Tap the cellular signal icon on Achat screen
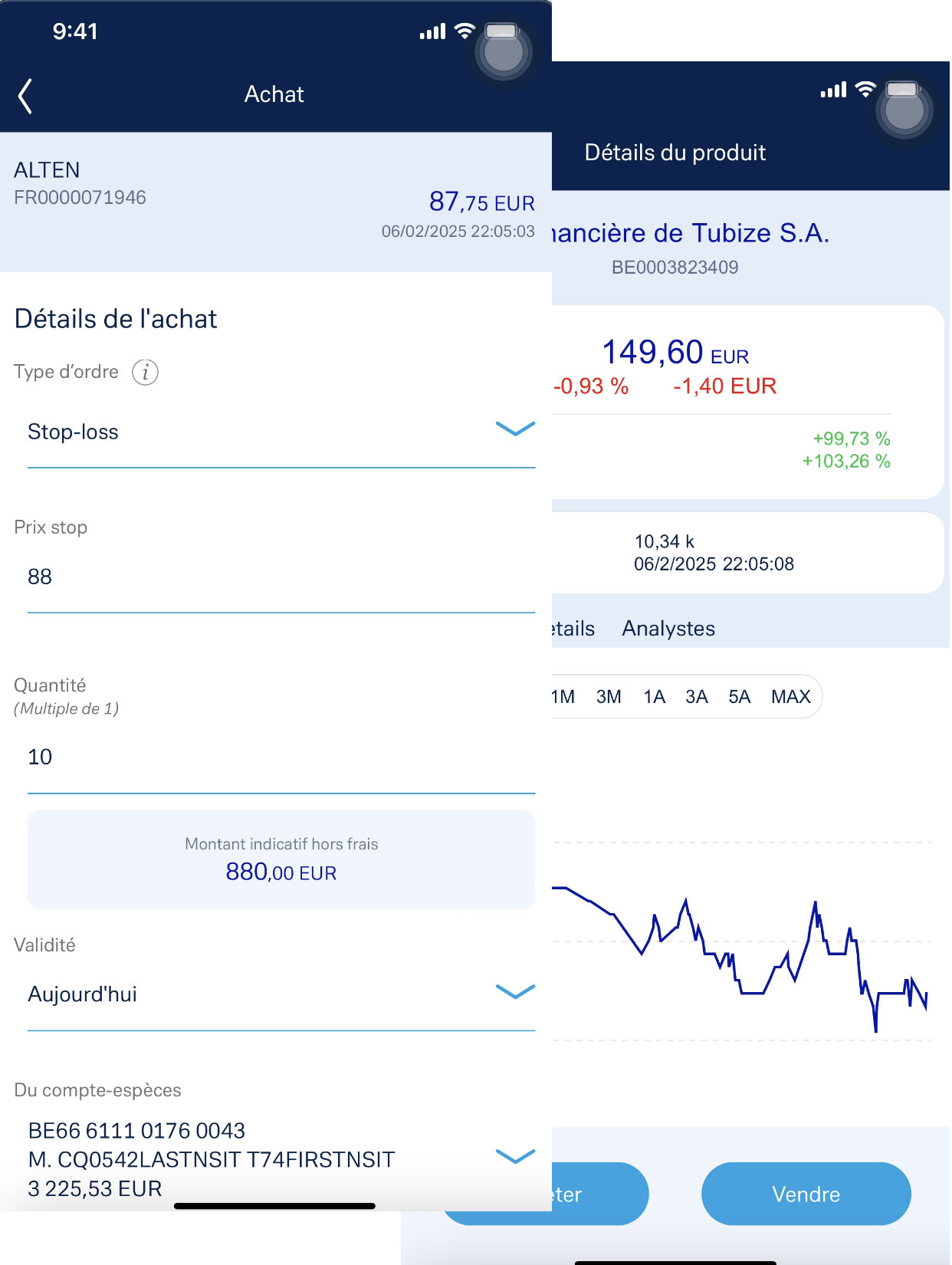Image resolution: width=952 pixels, height=1265 pixels. (432, 31)
